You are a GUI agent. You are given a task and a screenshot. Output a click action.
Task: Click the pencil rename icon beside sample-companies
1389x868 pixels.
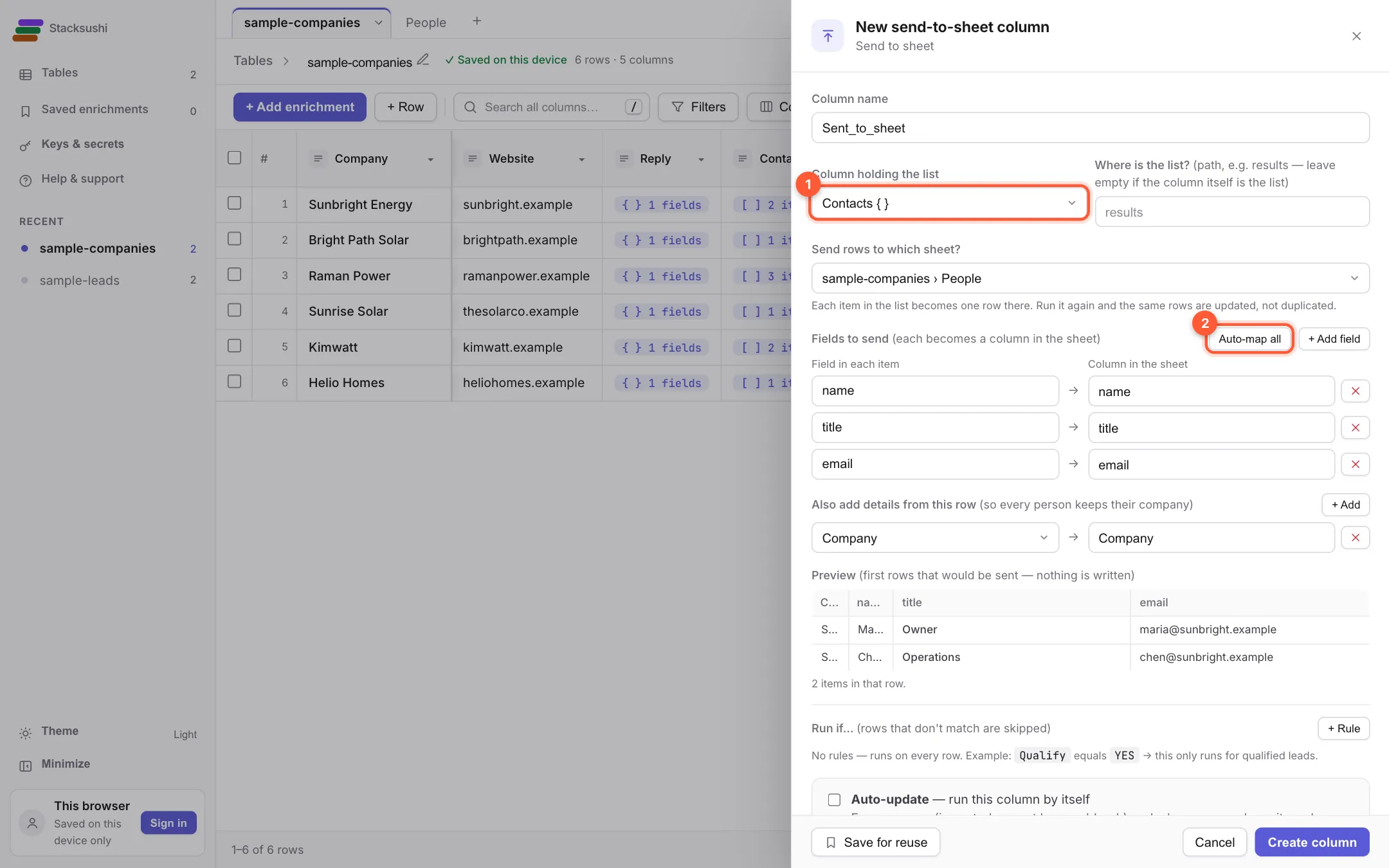423,60
